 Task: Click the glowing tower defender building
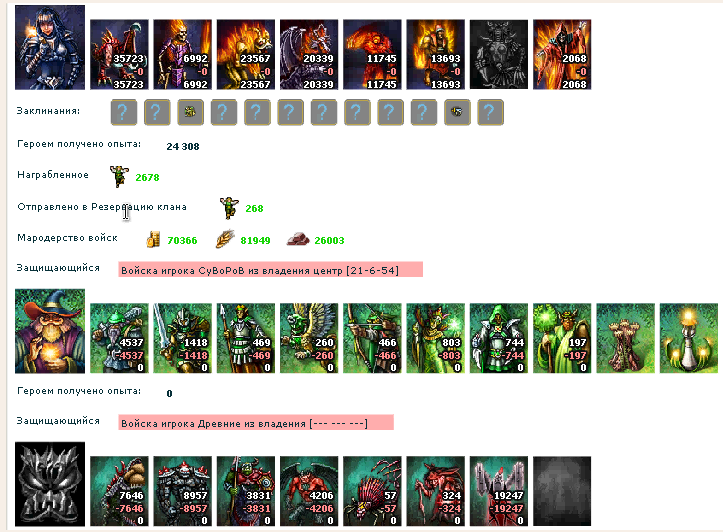coord(688,338)
